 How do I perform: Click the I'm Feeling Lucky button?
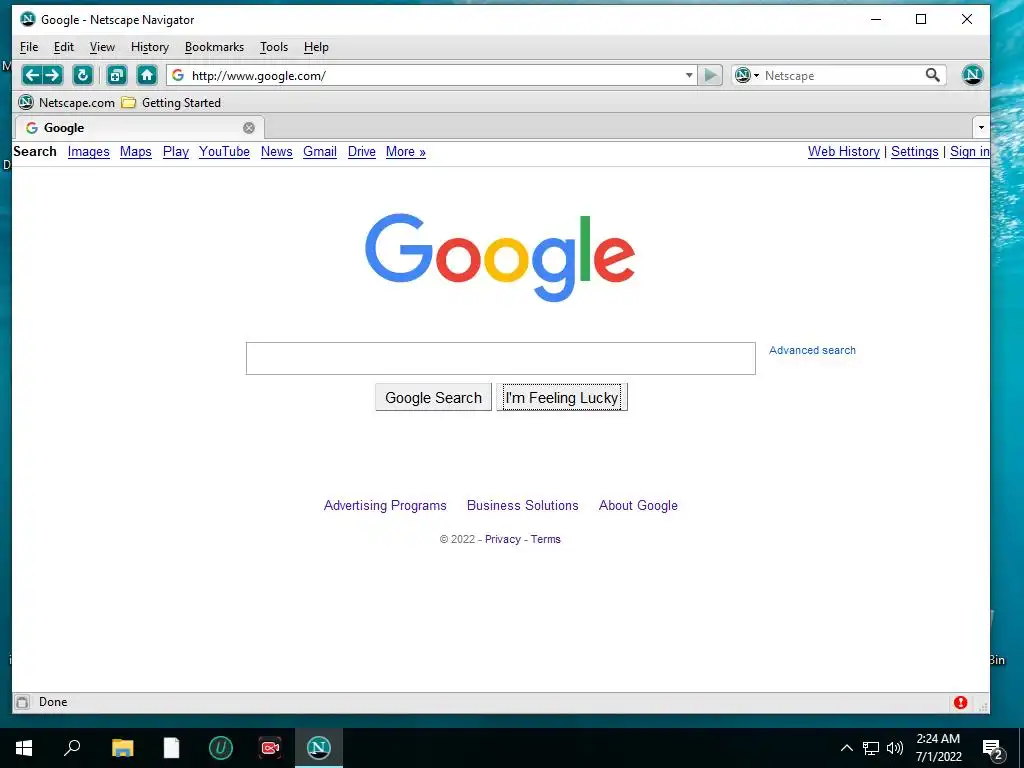point(562,397)
